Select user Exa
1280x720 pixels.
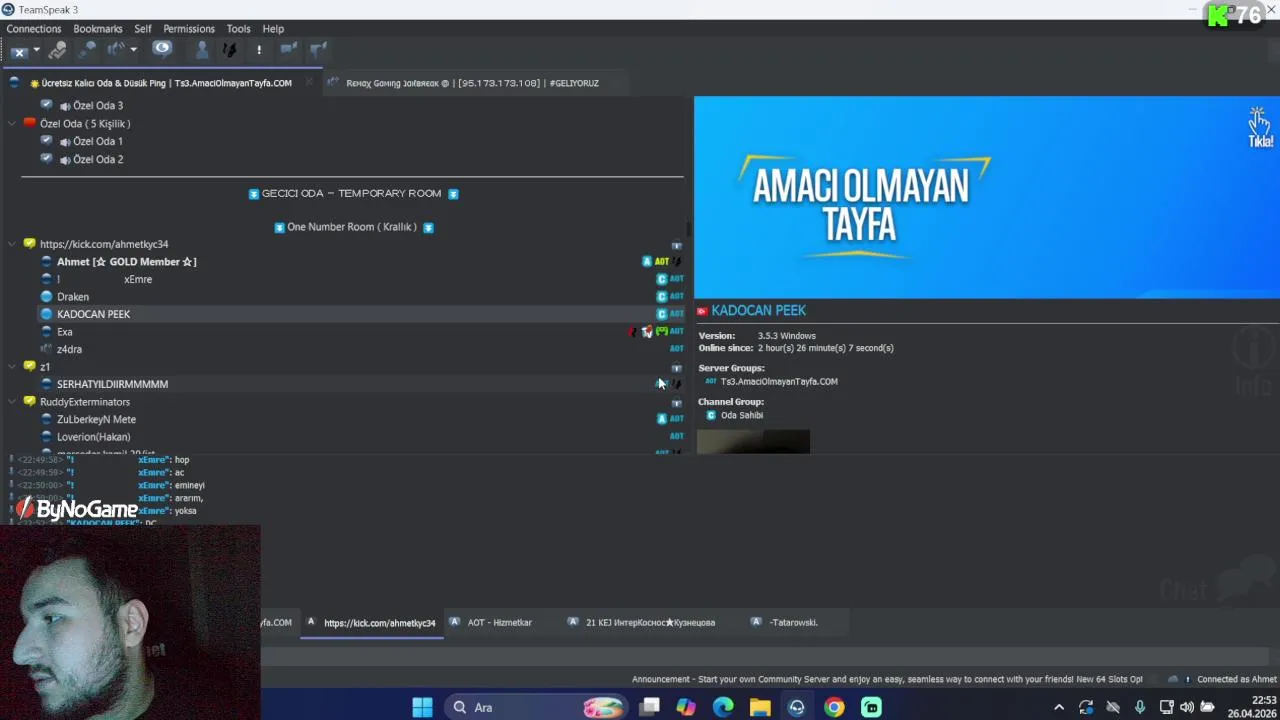(64, 332)
